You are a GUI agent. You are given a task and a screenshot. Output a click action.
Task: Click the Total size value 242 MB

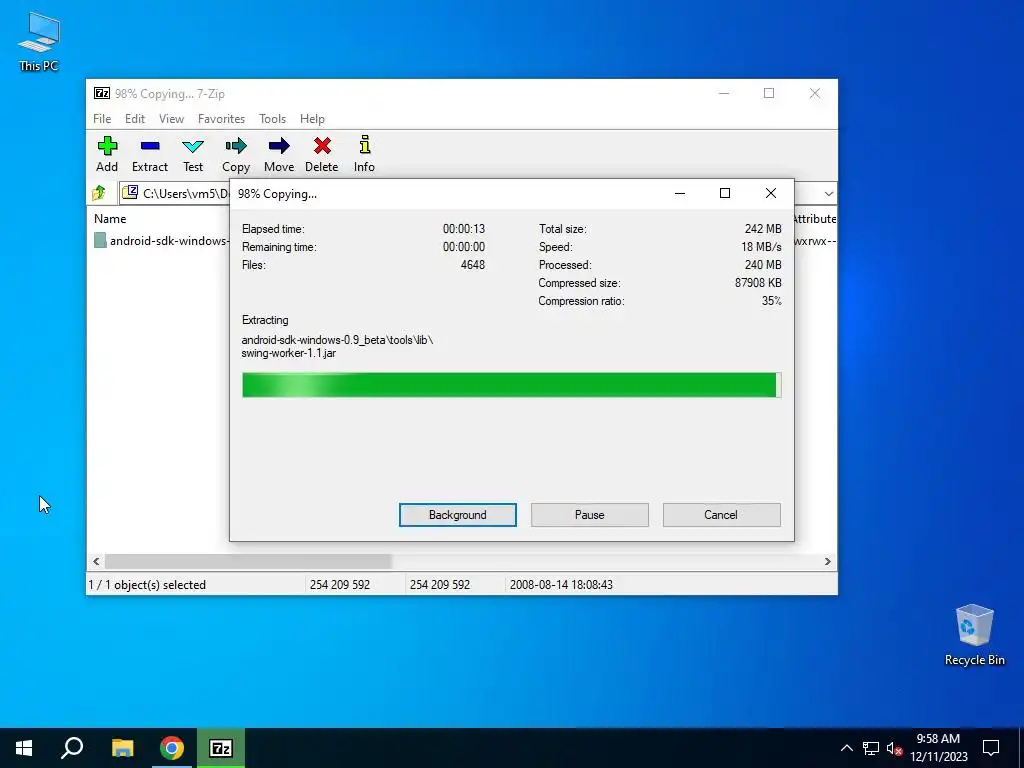(763, 229)
